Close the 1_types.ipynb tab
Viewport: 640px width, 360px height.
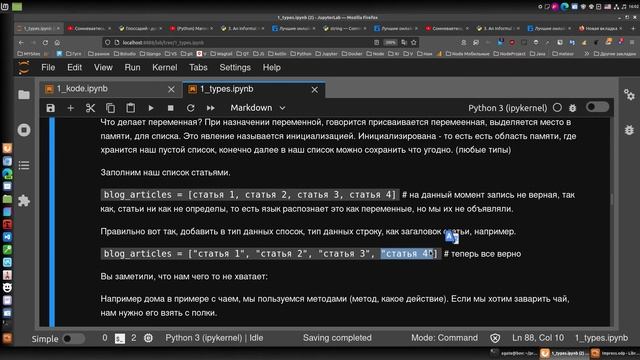tap(315, 89)
